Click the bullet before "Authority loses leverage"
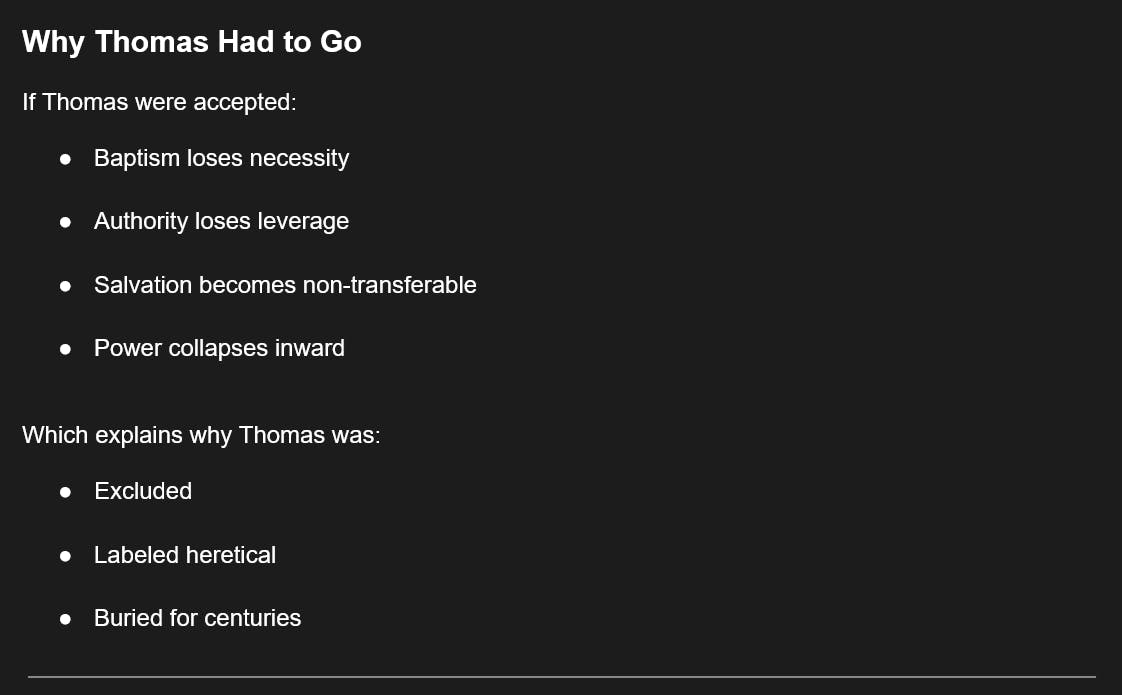This screenshot has width=1122, height=695. click(65, 222)
